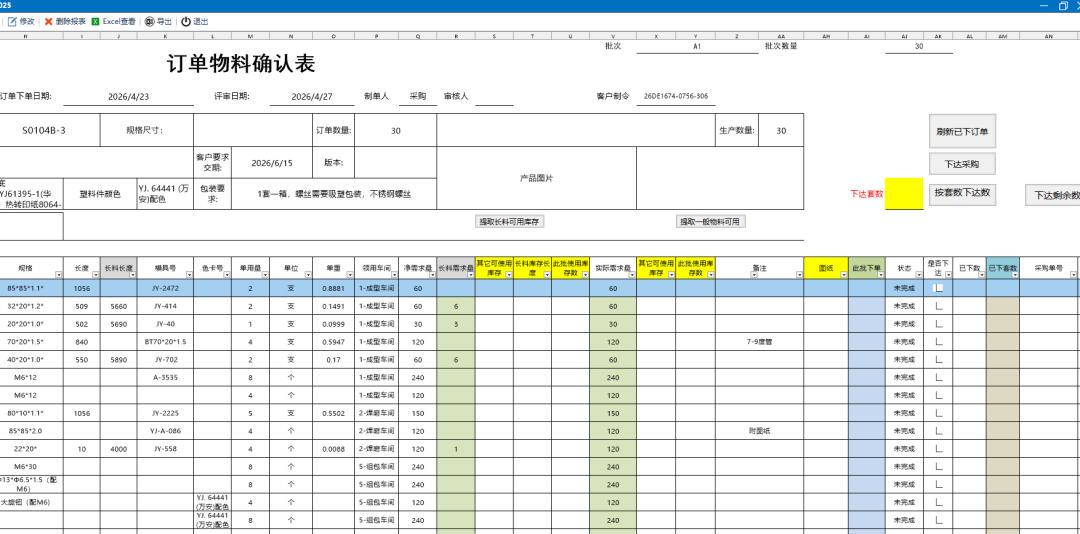Toggle 是否下达 checkbox in 40*20*1.0* row
Image resolution: width=1080 pixels, height=534 pixels.
pos(937,360)
